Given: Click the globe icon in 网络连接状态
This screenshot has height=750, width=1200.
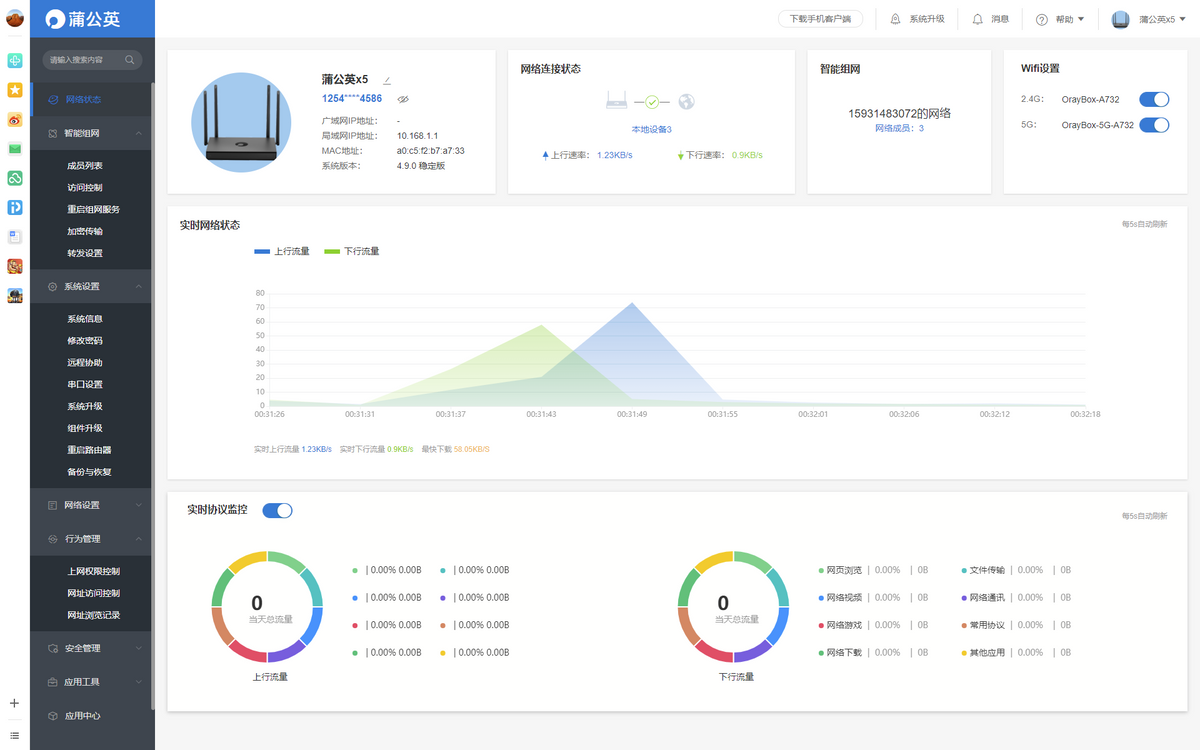Looking at the screenshot, I should (686, 101).
